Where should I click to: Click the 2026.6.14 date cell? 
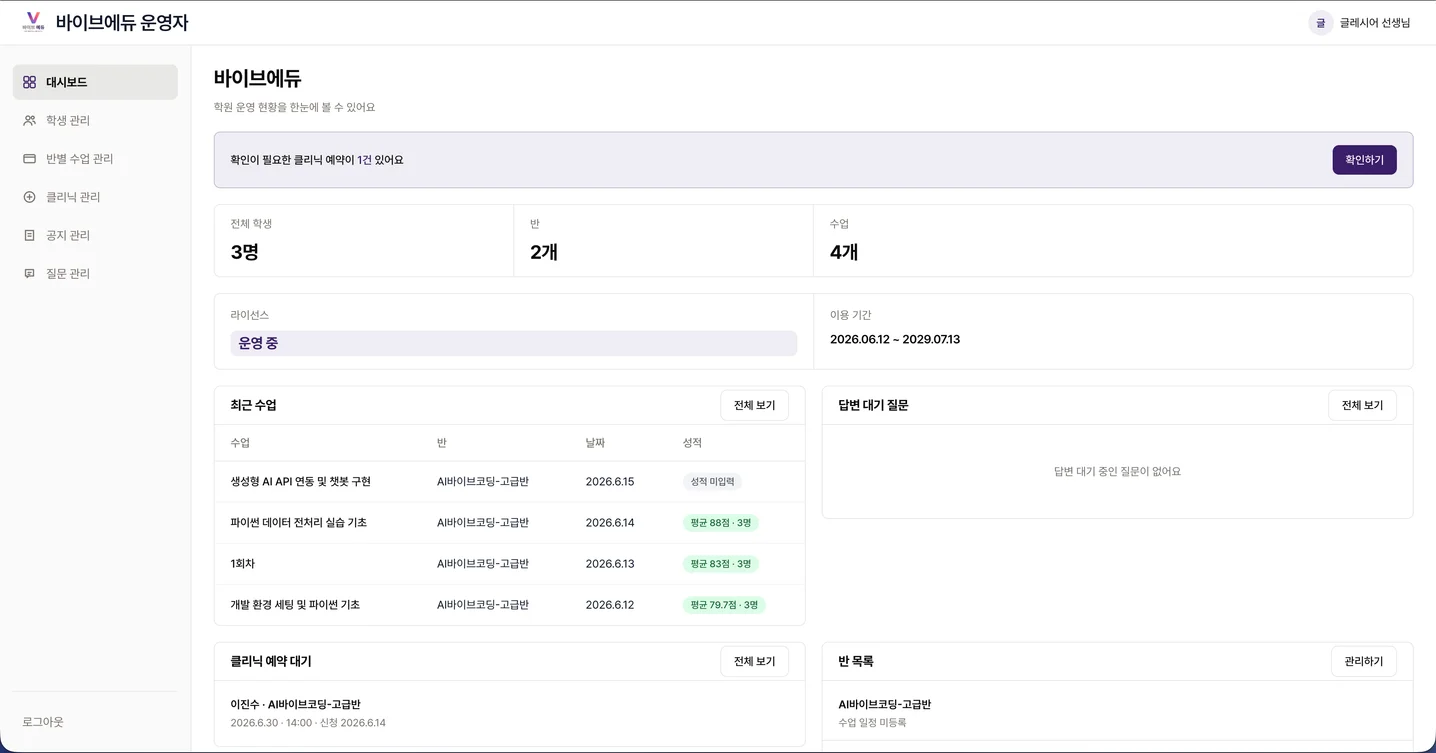click(x=610, y=522)
